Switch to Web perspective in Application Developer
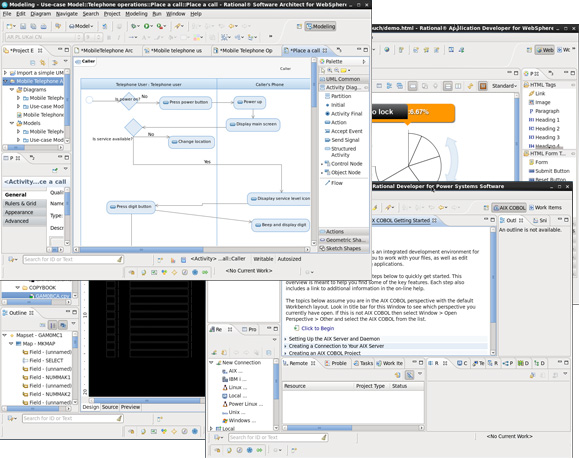The image size is (580, 459). [x=544, y=50]
